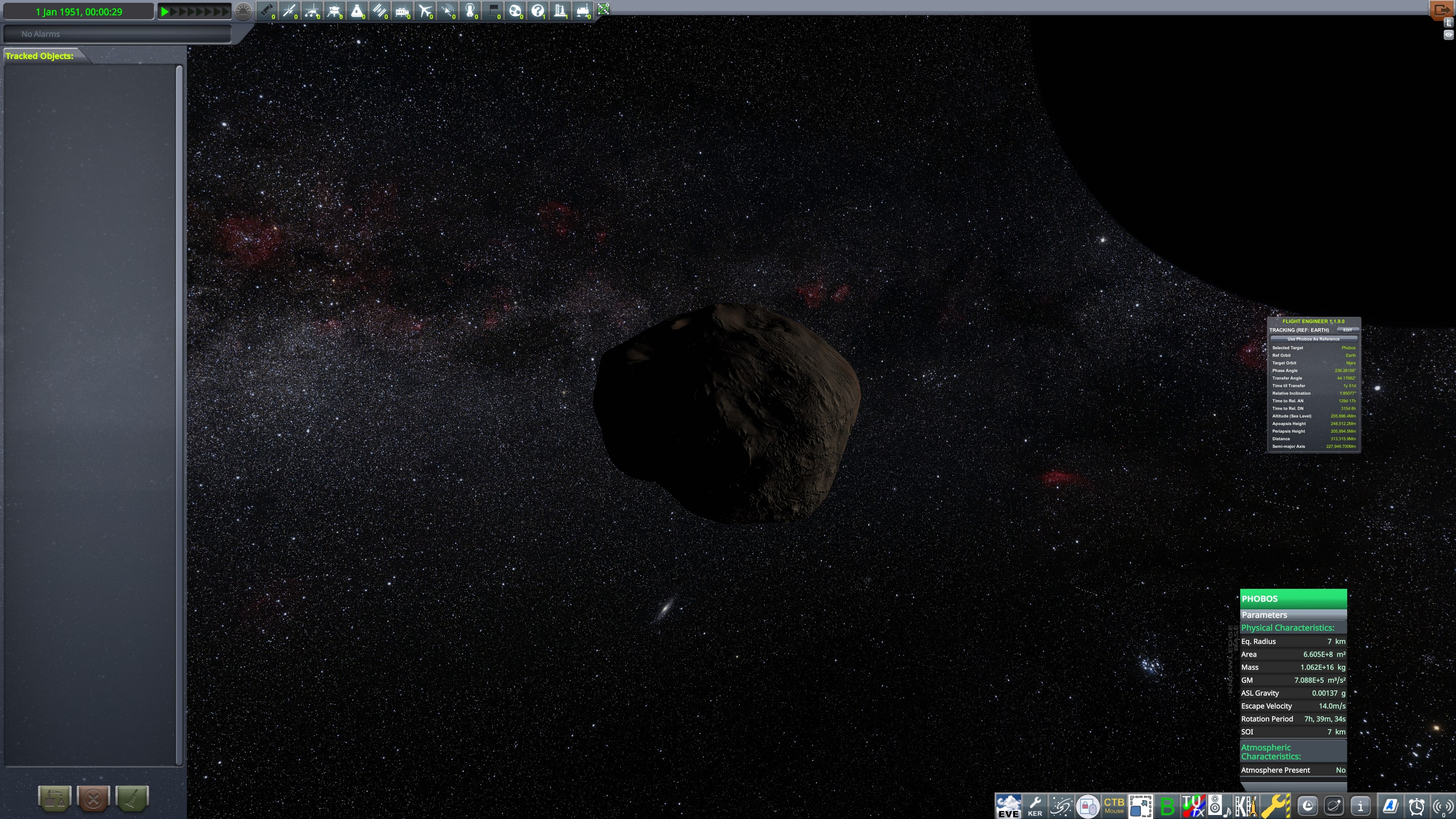1456x819 pixels.
Task: Expand the Physical Characteristics section of Phobos panel
Action: (x=1288, y=628)
